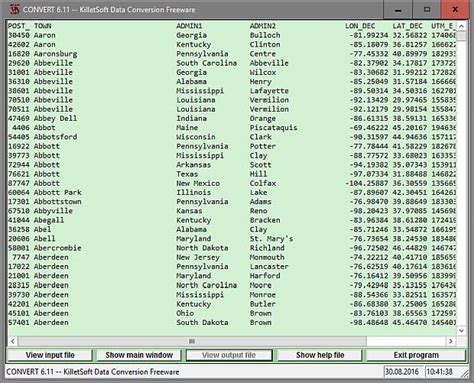474x383 pixels.
Task: Open the main window with Show main window
Action: pyautogui.click(x=139, y=355)
